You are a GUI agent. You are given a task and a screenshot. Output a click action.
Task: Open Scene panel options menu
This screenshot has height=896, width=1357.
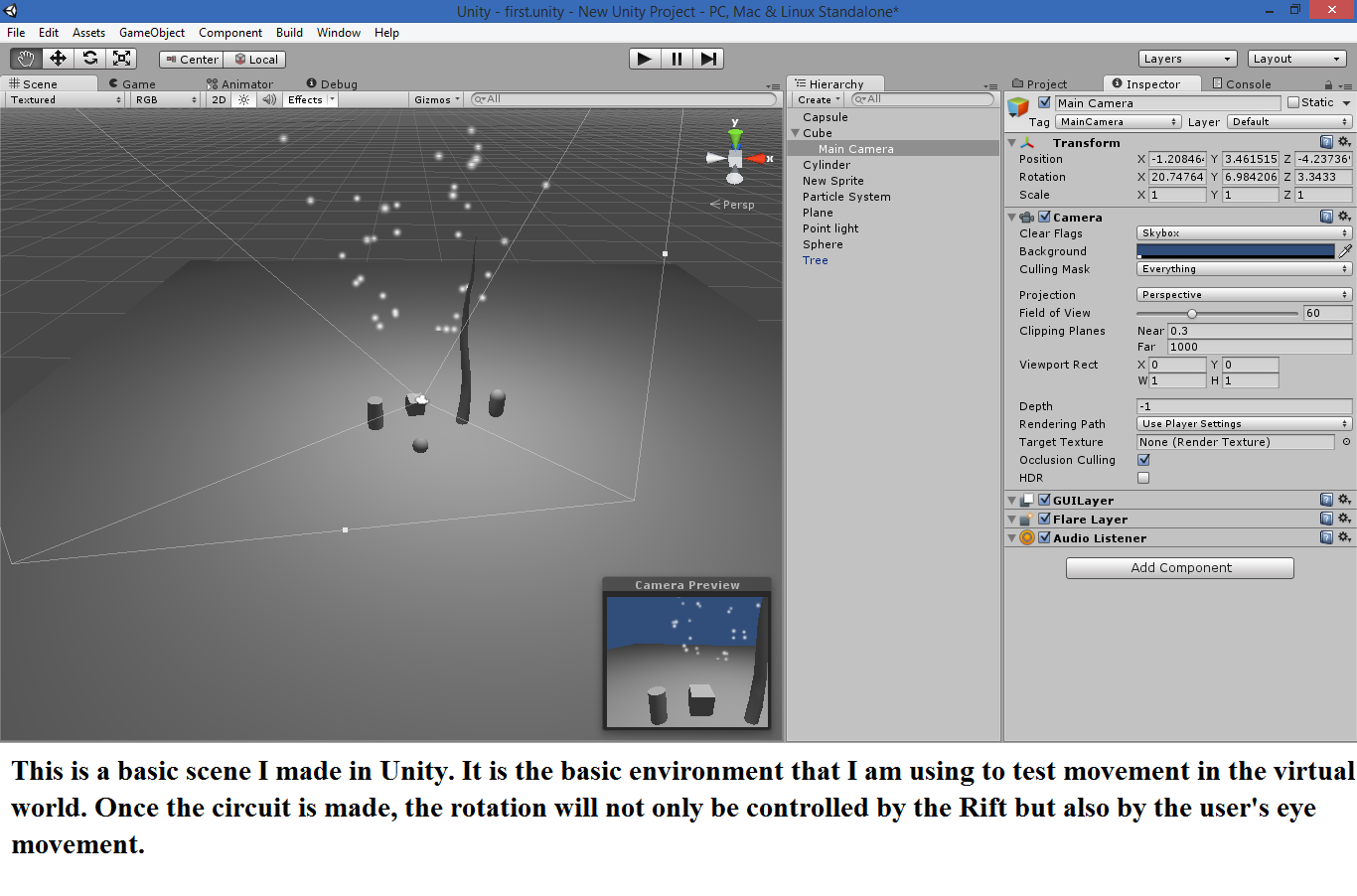pyautogui.click(x=774, y=86)
